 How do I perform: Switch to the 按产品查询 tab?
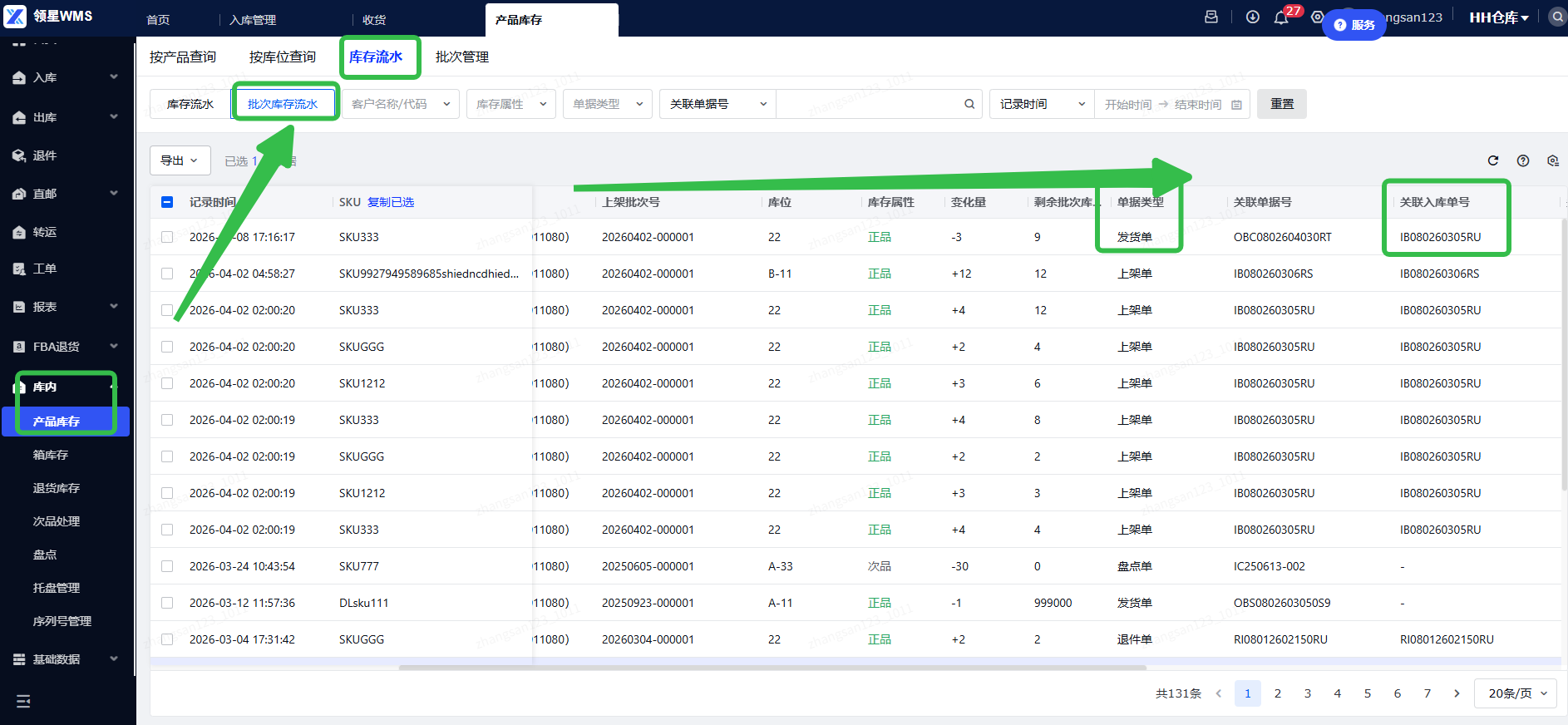pyautogui.click(x=183, y=57)
